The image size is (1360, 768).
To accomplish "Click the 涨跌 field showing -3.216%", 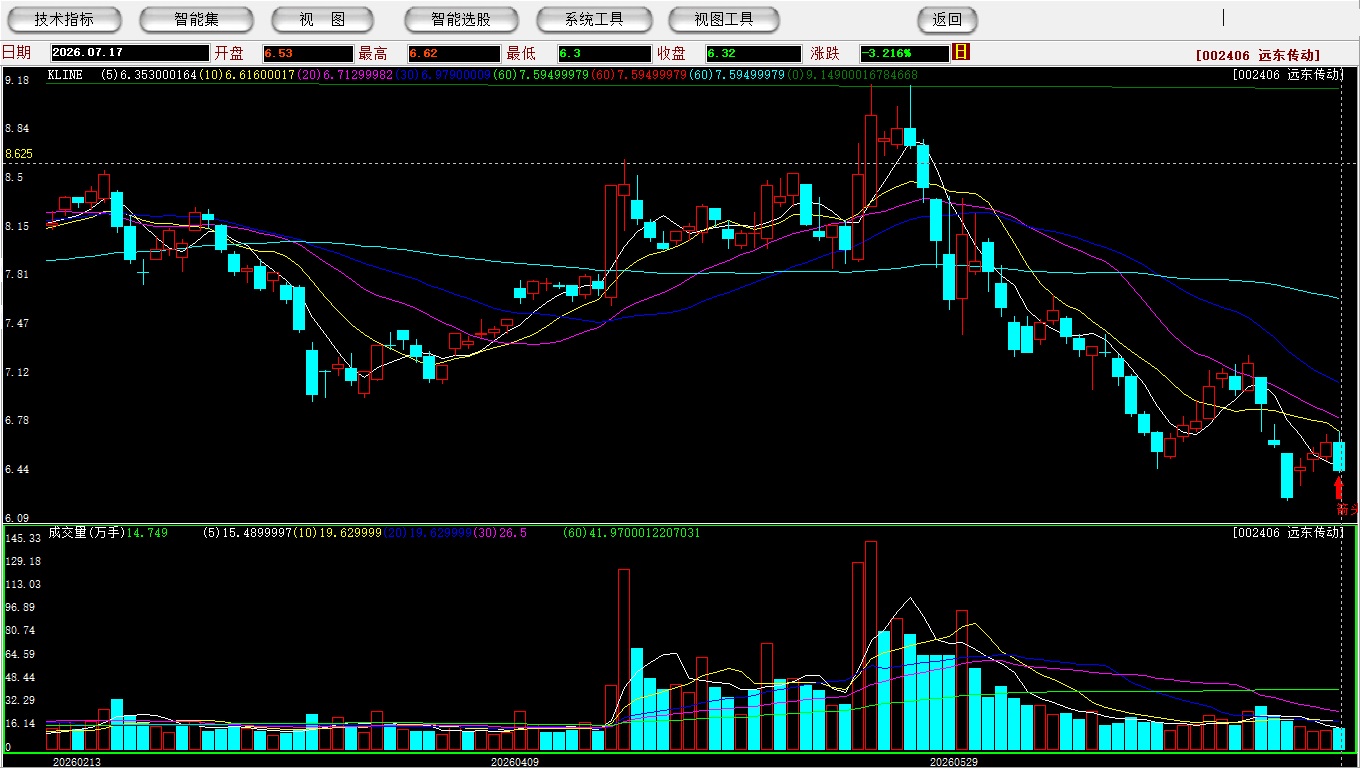I will pyautogui.click(x=905, y=53).
